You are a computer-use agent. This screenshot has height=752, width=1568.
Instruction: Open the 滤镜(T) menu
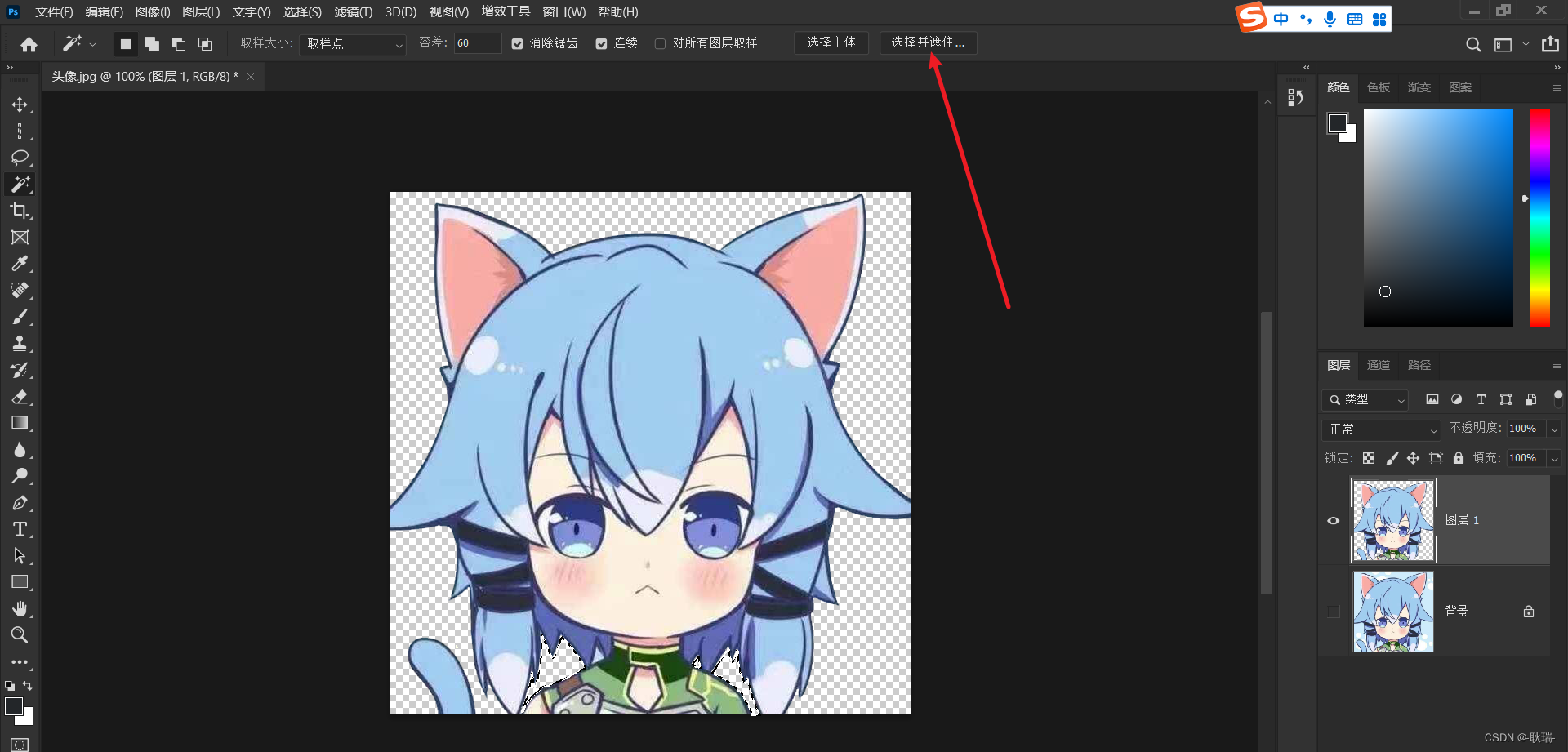tap(354, 12)
